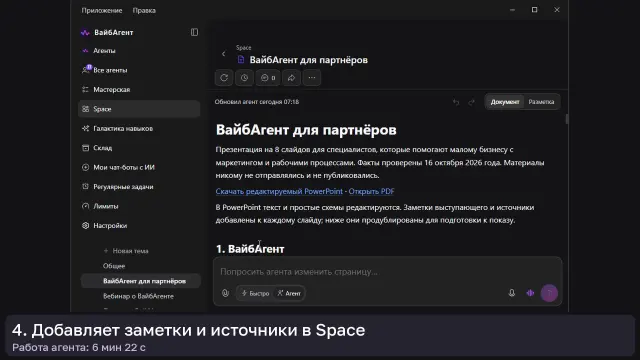Open comments button showing 0
640x360 pixels.
click(x=268, y=78)
